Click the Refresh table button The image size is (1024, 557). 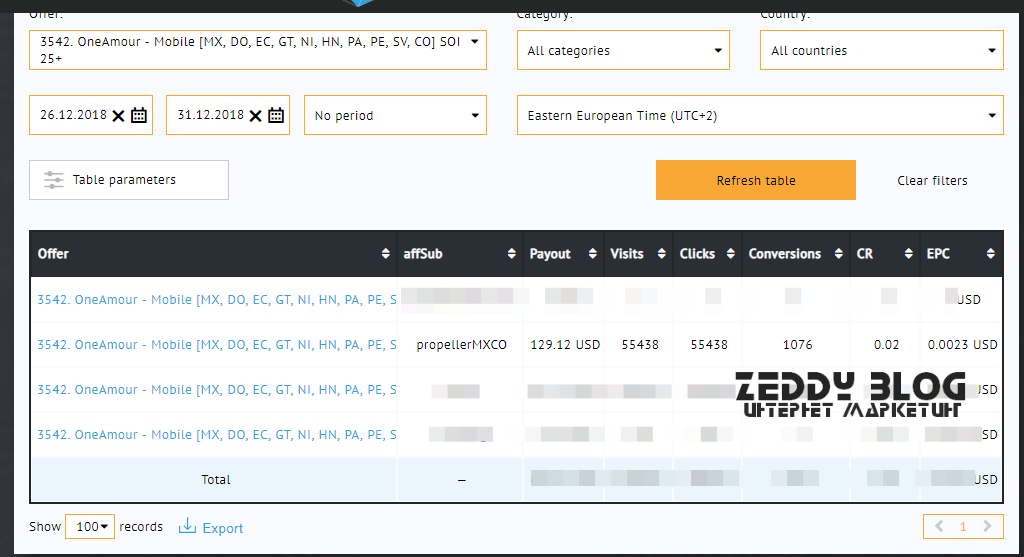[x=755, y=181]
